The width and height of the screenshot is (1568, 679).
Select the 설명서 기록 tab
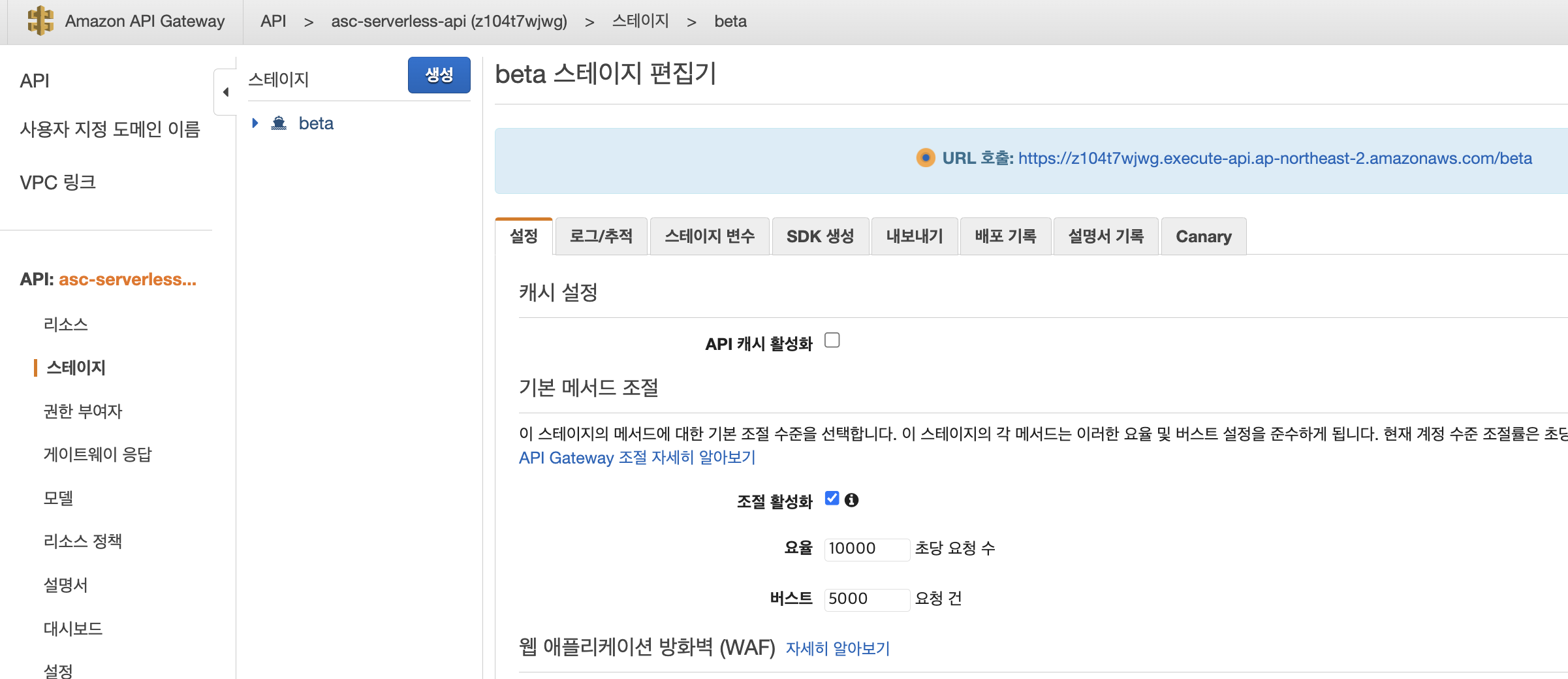(1106, 236)
